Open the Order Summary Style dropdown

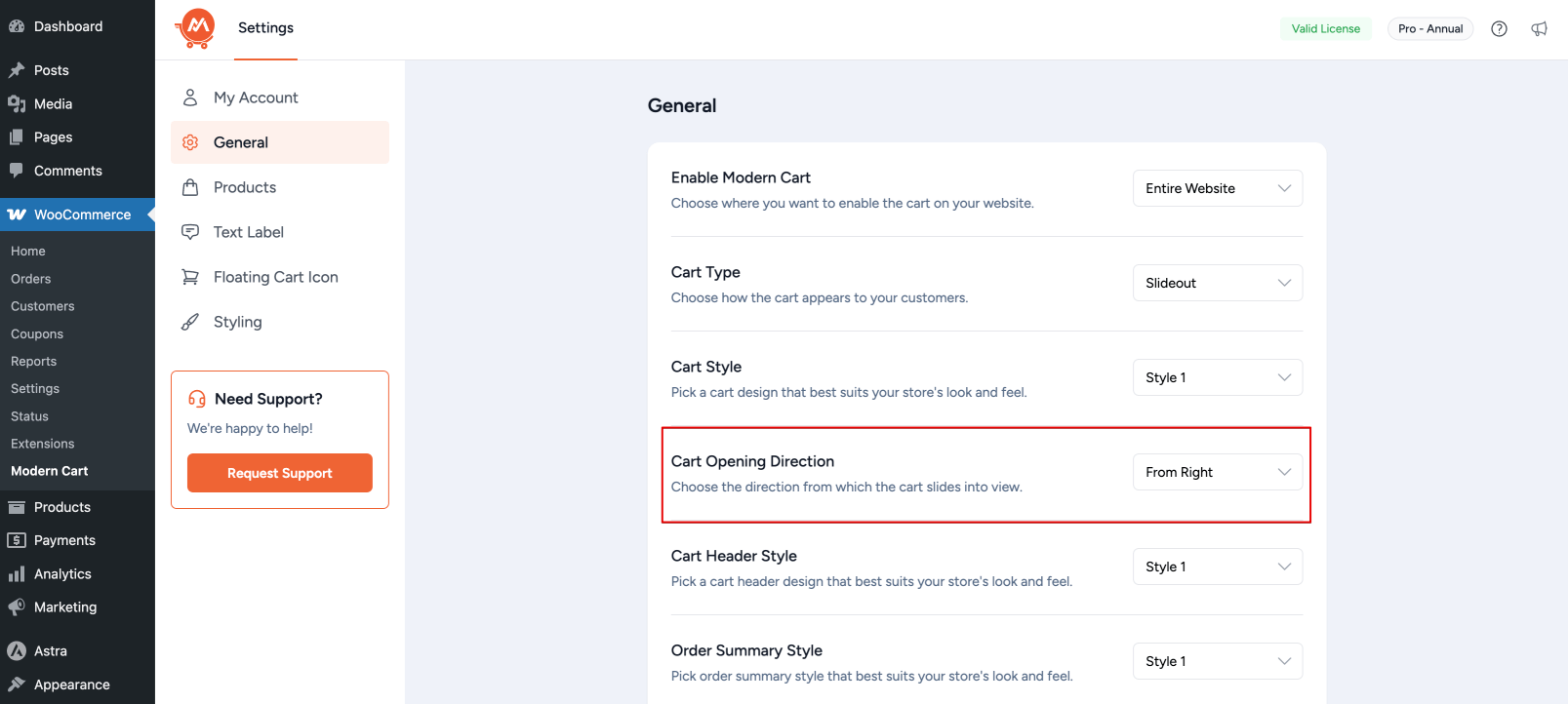[x=1217, y=661]
